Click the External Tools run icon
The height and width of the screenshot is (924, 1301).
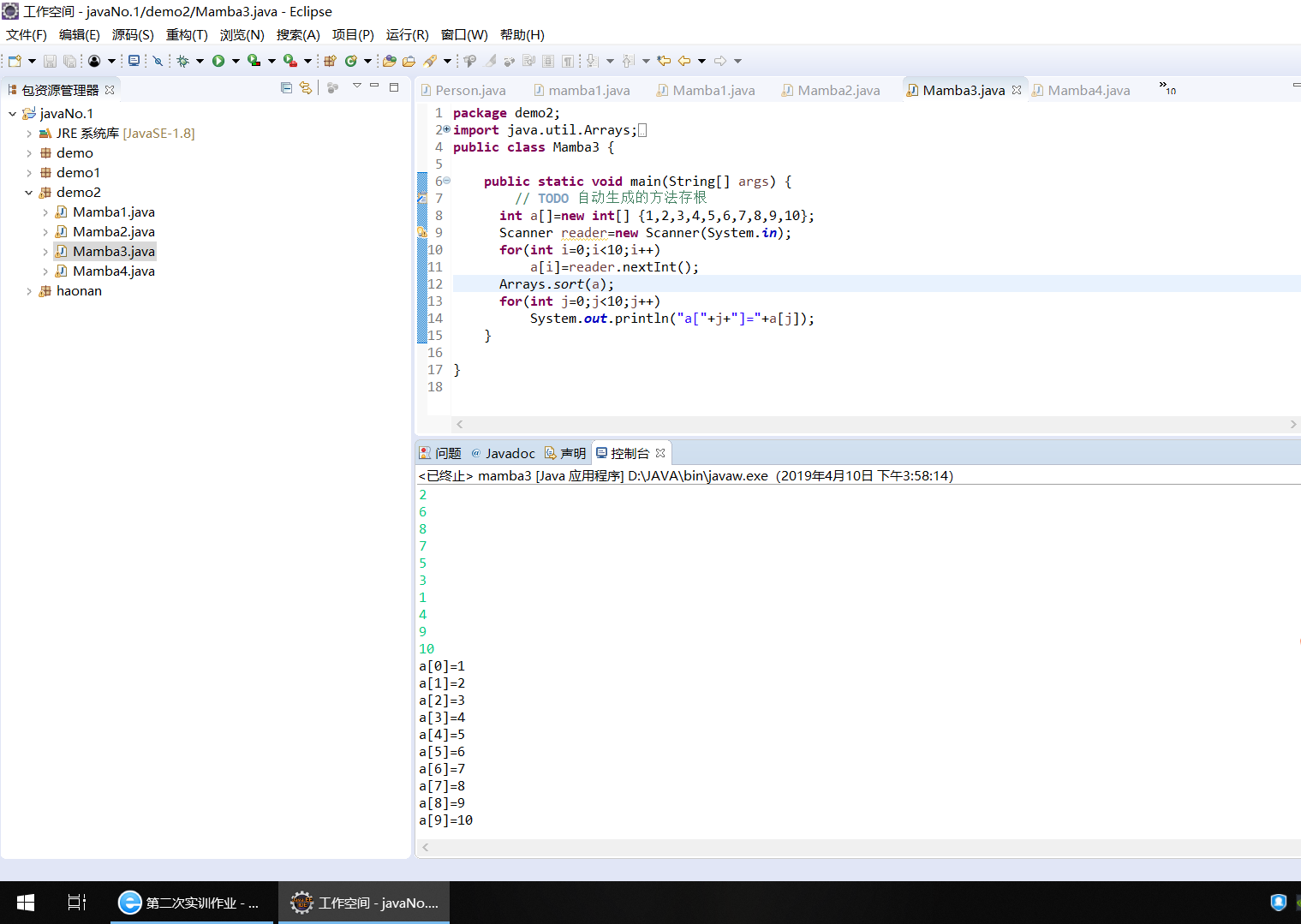(x=290, y=61)
